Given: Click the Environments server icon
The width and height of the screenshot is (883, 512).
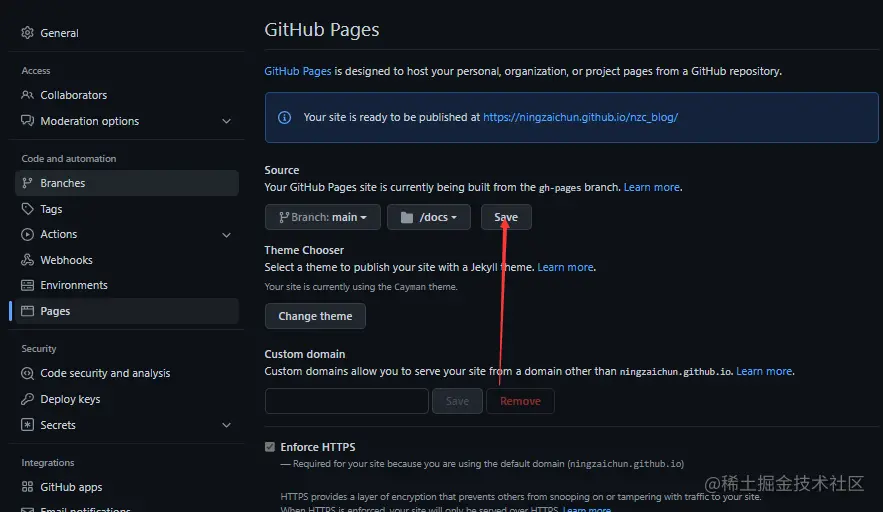Looking at the screenshot, I should [x=27, y=285].
